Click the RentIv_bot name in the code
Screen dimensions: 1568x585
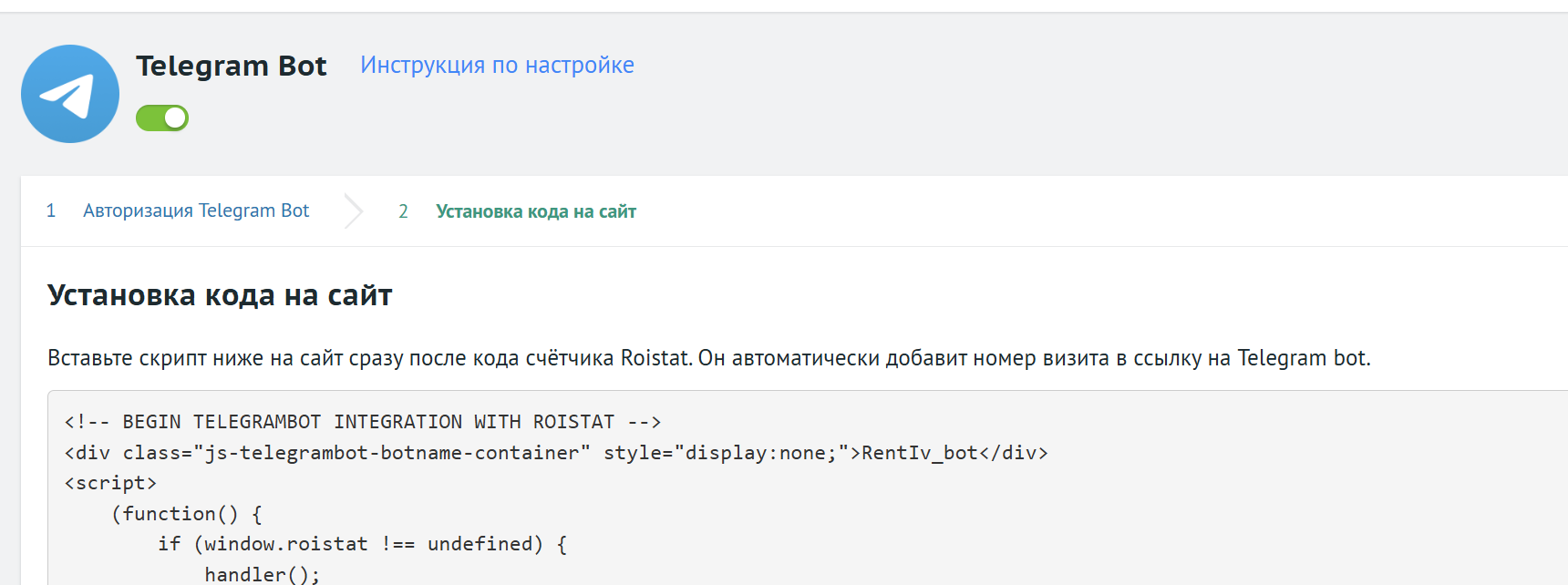(919, 453)
